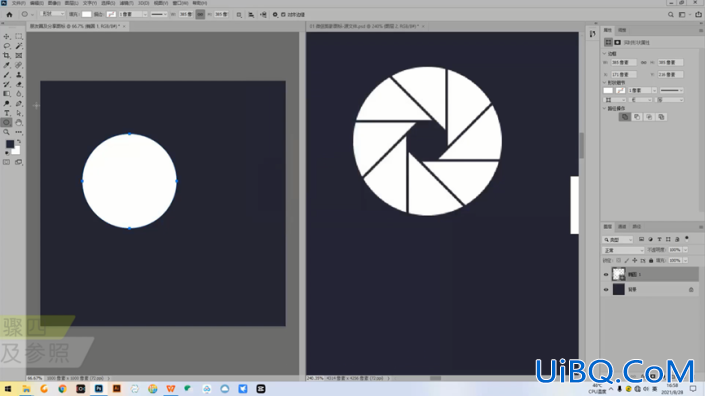705x396 pixels.
Task: Toggle lock position in Layers panel
Action: pyautogui.click(x=634, y=260)
